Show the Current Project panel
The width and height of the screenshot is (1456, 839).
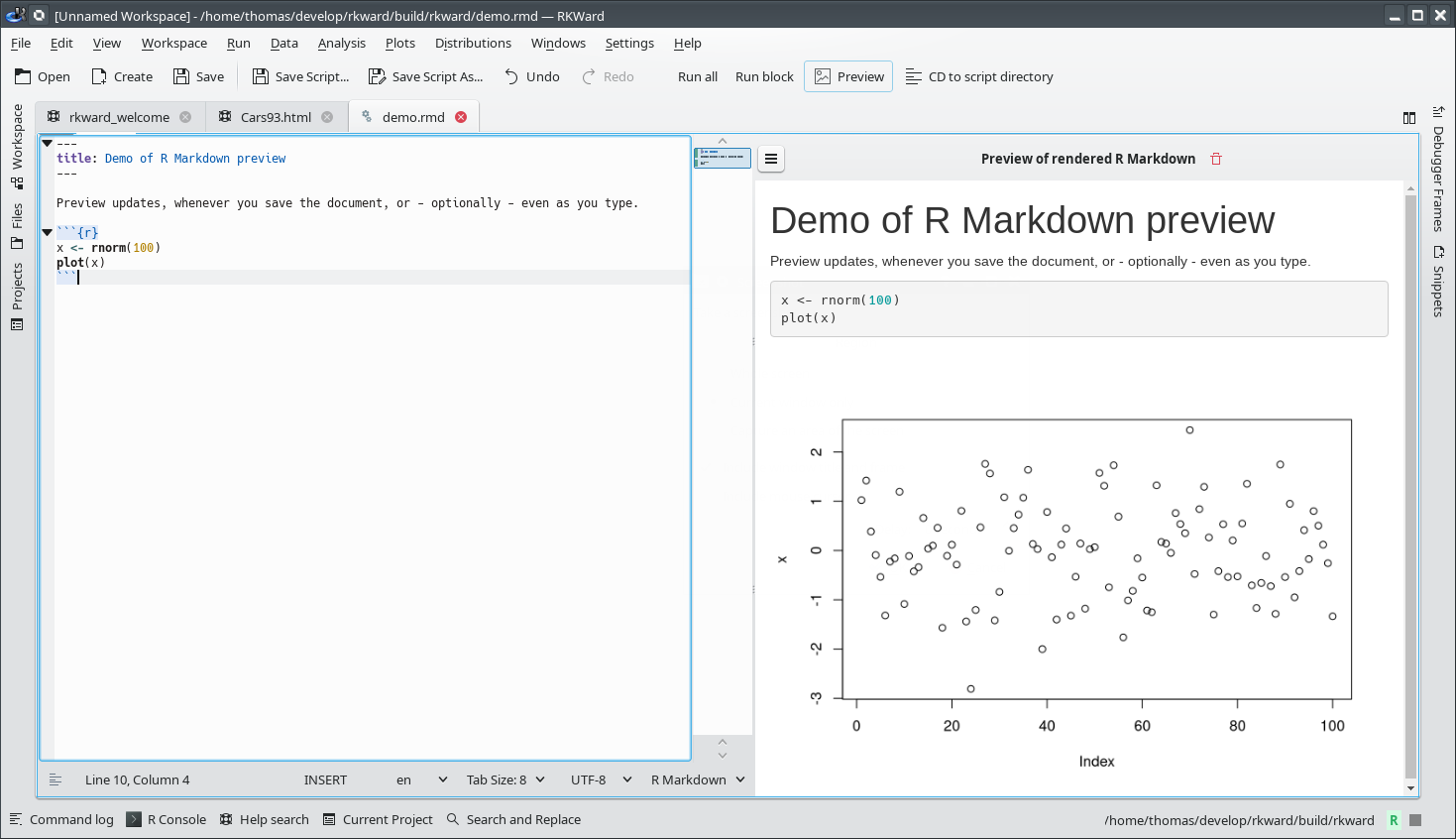point(378,819)
